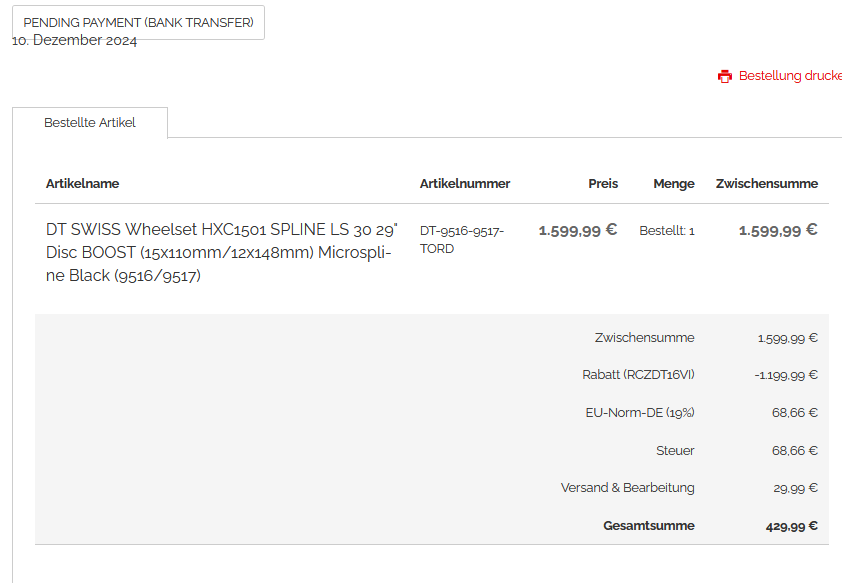
Task: Click the Bestellung drucken link
Action: click(789, 76)
